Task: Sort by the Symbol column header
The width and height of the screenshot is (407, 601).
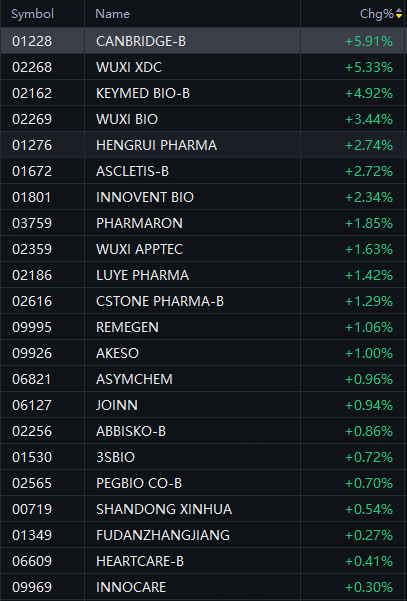Action: tap(32, 14)
